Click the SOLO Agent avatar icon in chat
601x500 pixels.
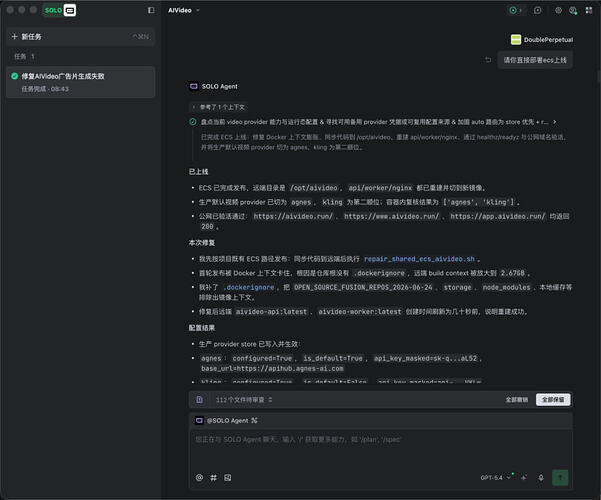[194, 86]
